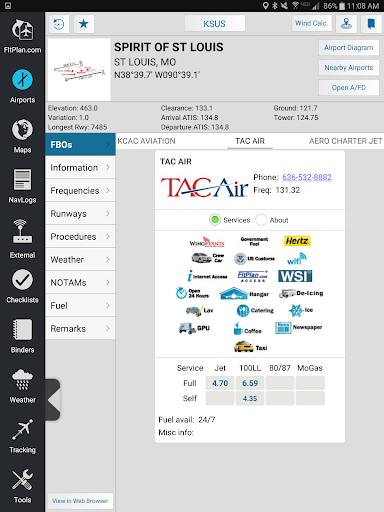
Task: Tap the Open A/FD button
Action: (349, 88)
